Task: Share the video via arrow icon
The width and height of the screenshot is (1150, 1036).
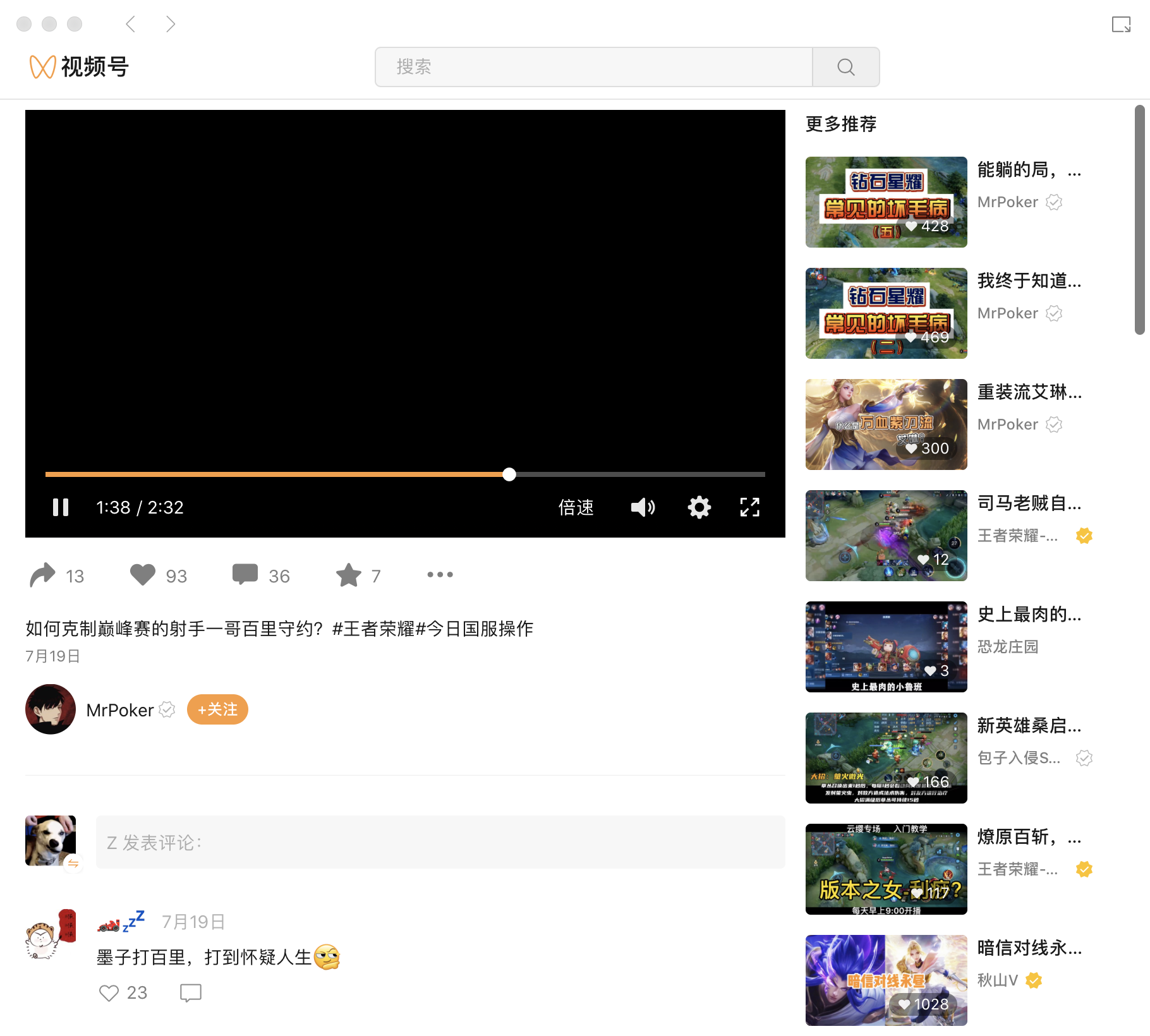Action: click(x=43, y=575)
